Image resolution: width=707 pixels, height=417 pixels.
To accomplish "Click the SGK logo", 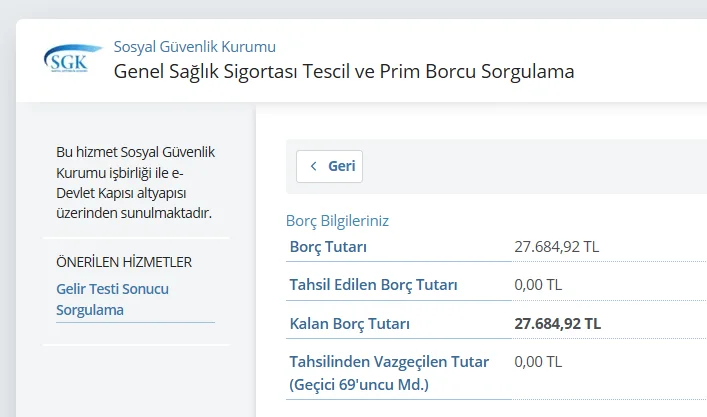I will coord(72,59).
